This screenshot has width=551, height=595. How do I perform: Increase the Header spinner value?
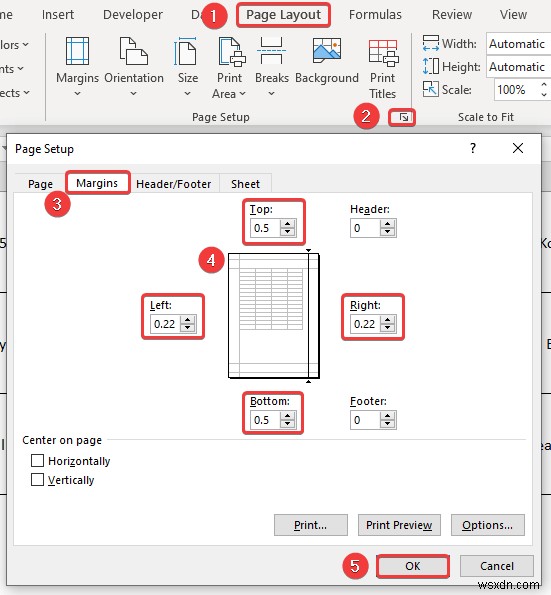[x=387, y=224]
